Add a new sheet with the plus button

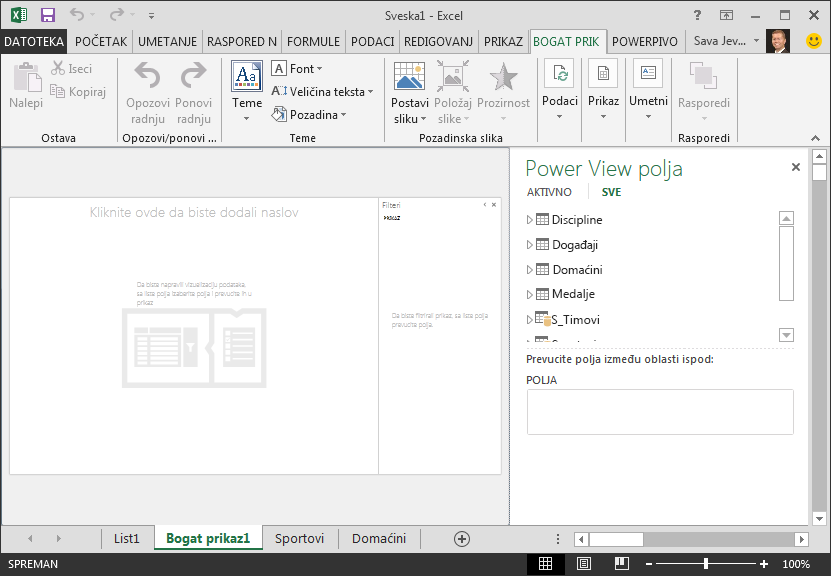pyautogui.click(x=462, y=539)
